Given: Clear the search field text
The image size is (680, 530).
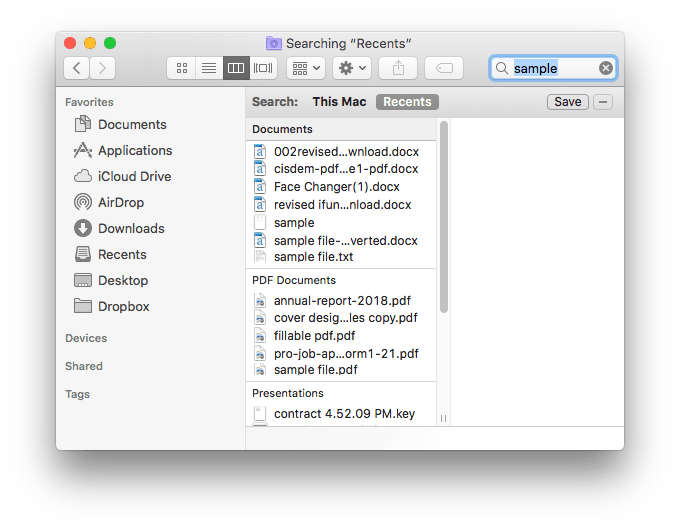Looking at the screenshot, I should [606, 68].
